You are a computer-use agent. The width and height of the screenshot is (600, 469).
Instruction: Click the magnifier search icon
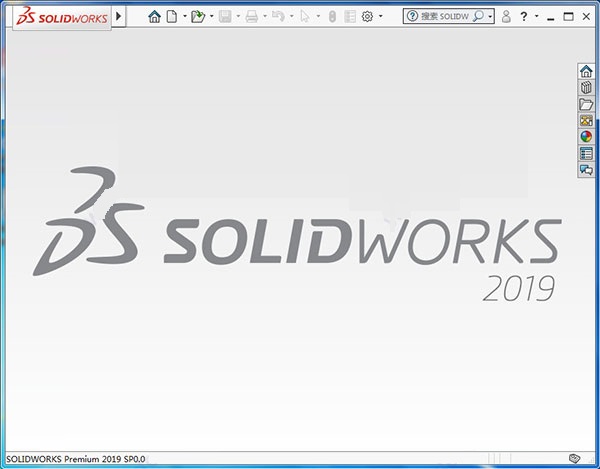tap(478, 16)
